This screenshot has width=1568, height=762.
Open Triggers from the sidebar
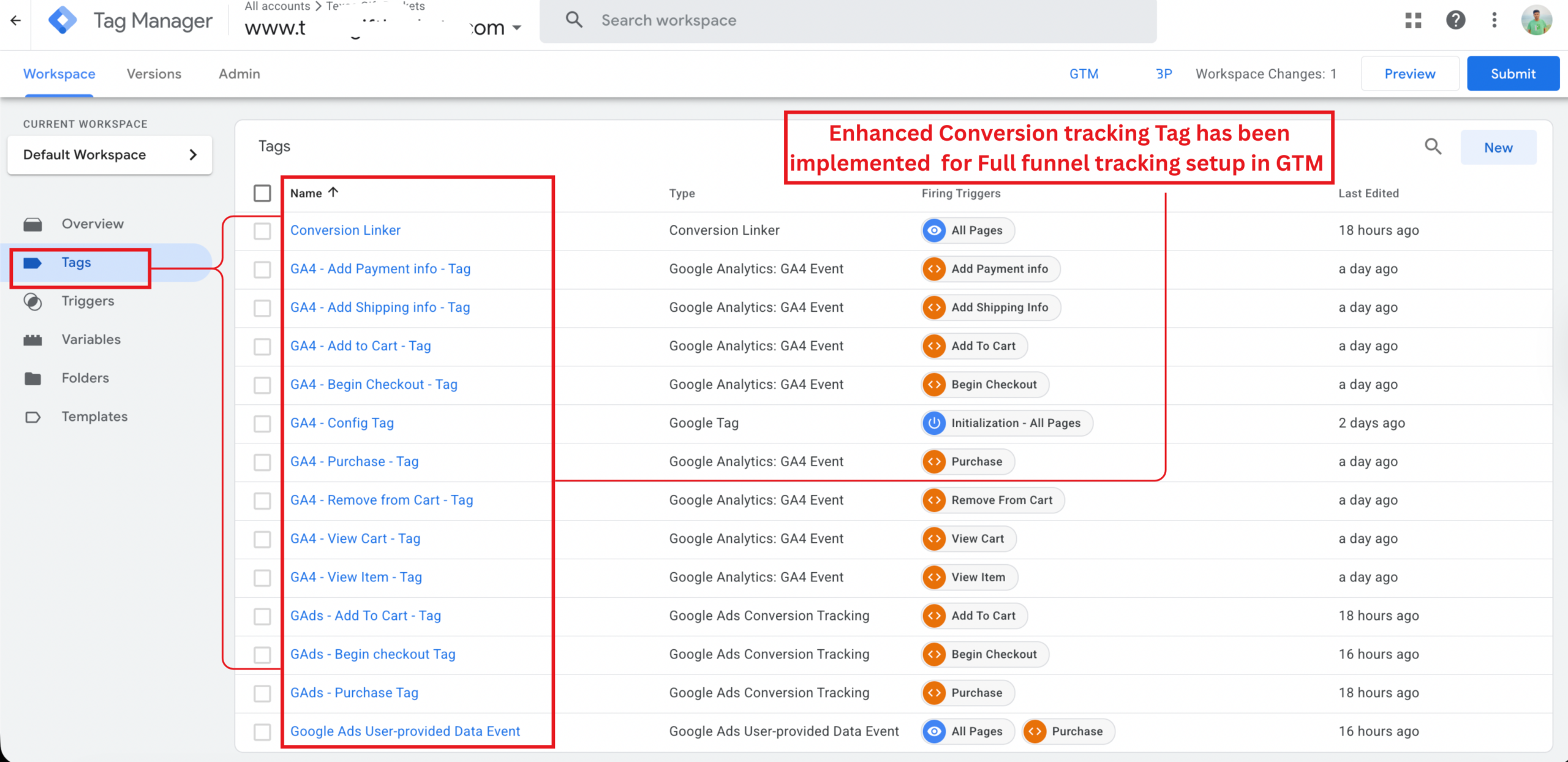[88, 301]
